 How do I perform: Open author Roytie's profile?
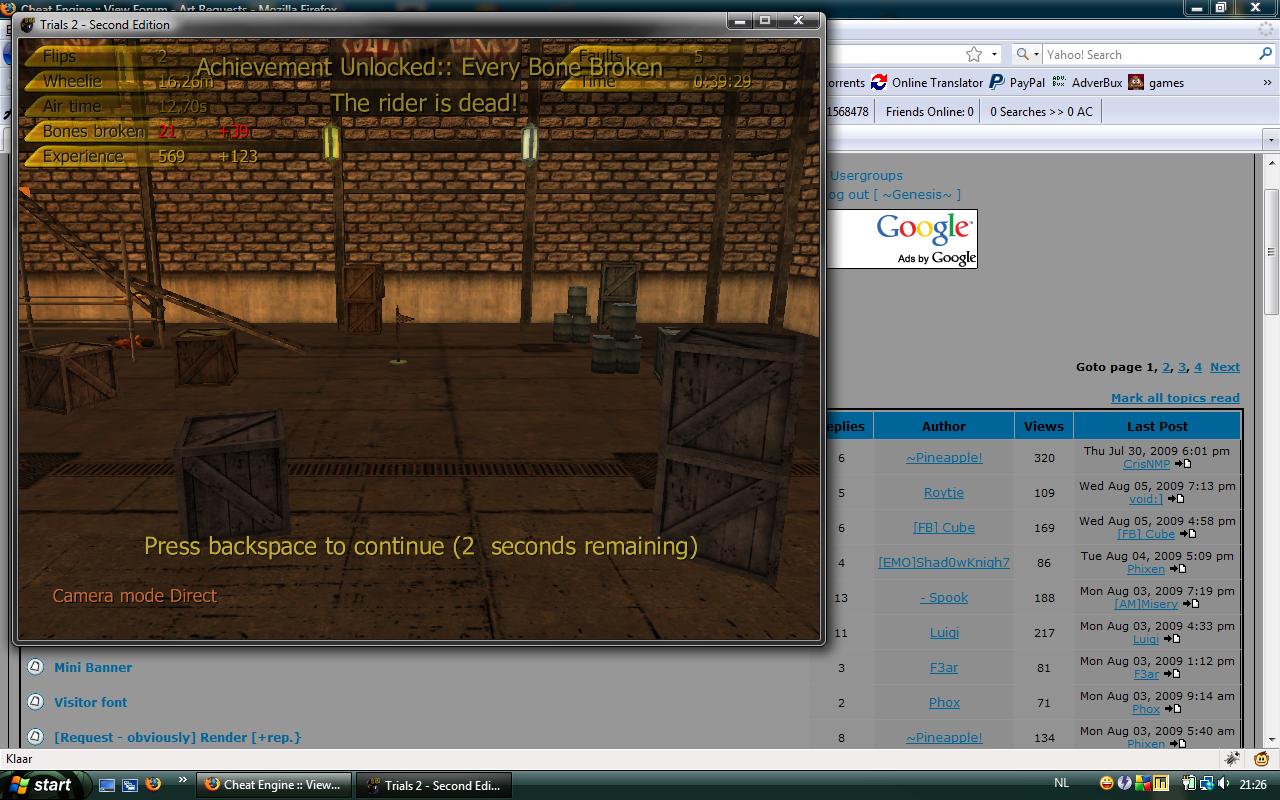[x=944, y=492]
